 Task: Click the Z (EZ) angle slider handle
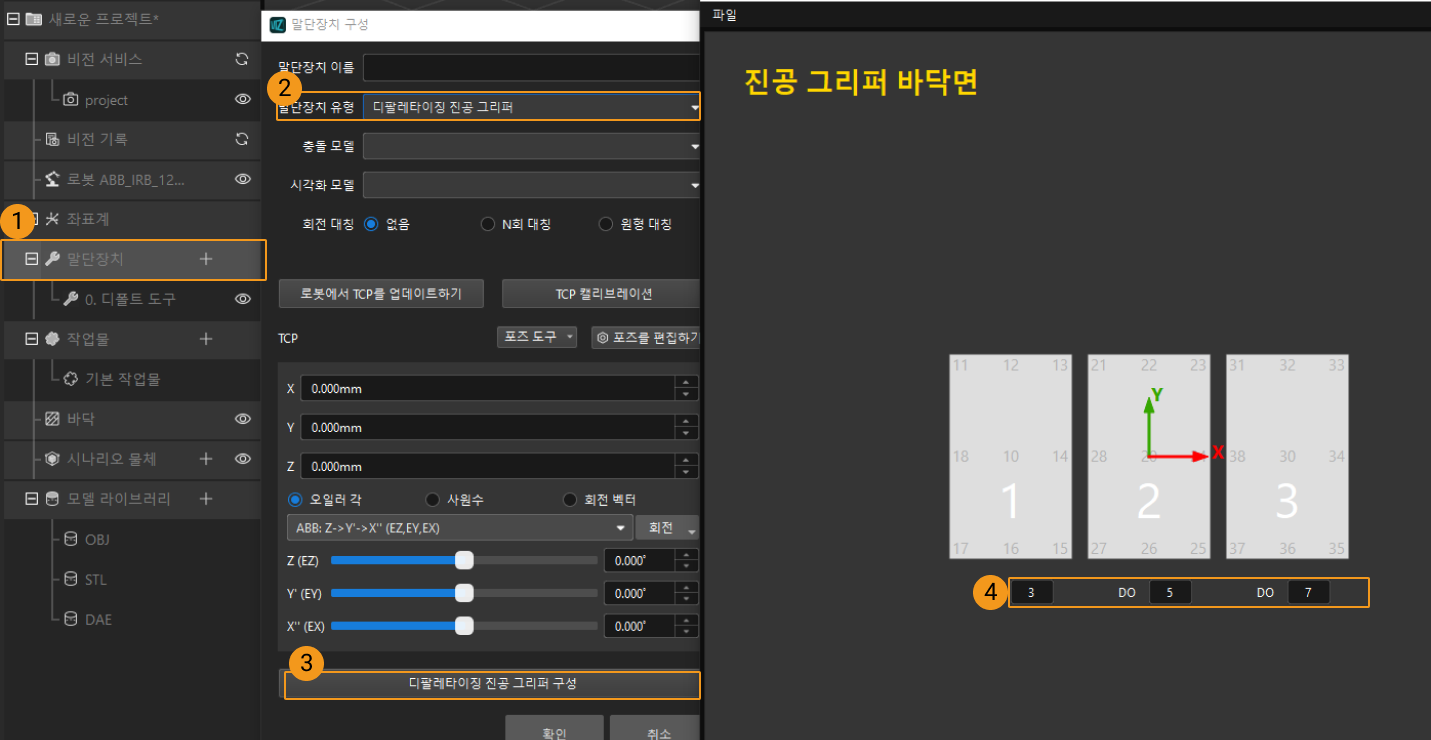click(x=464, y=561)
